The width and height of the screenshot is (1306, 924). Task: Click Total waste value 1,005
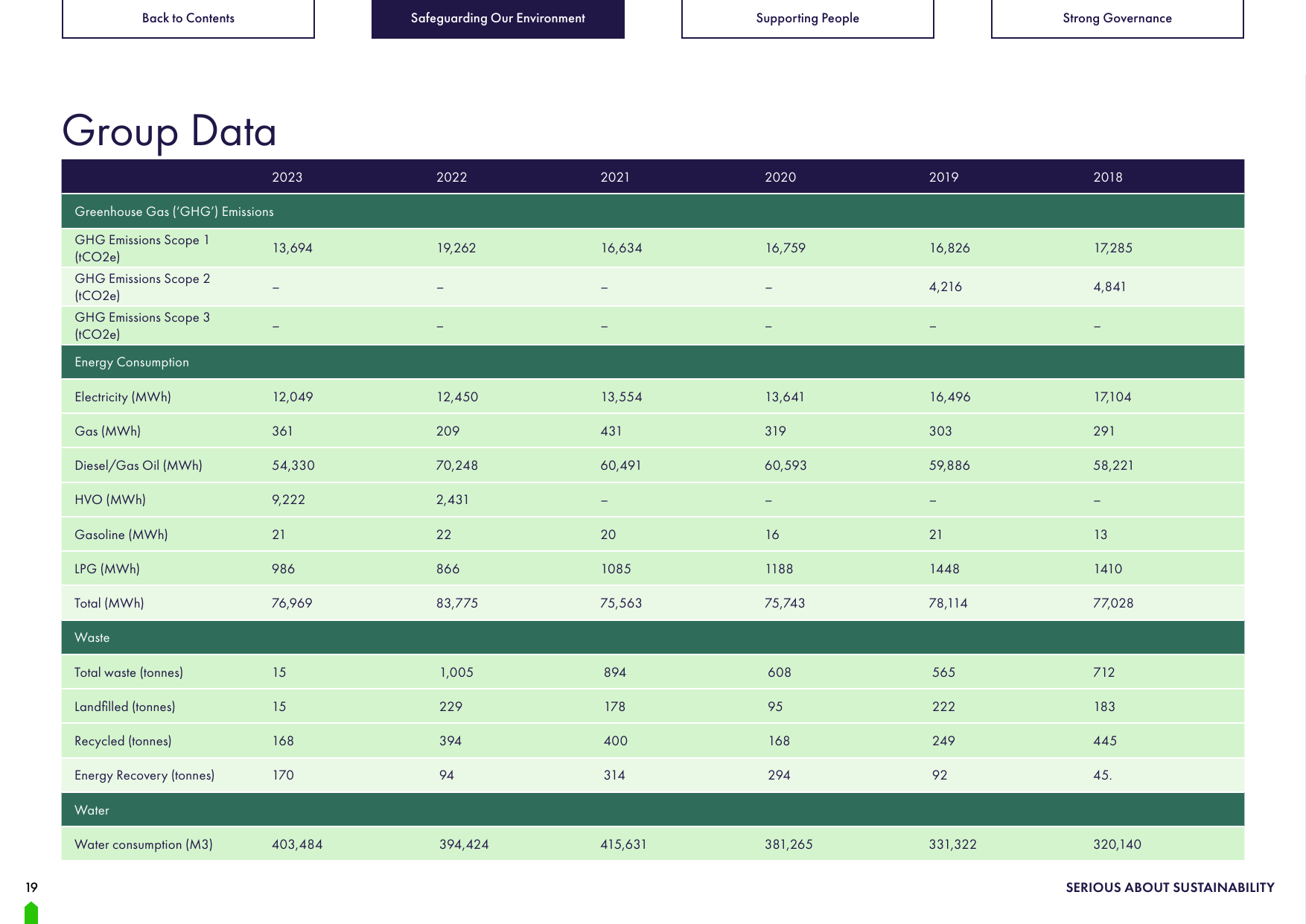(456, 672)
